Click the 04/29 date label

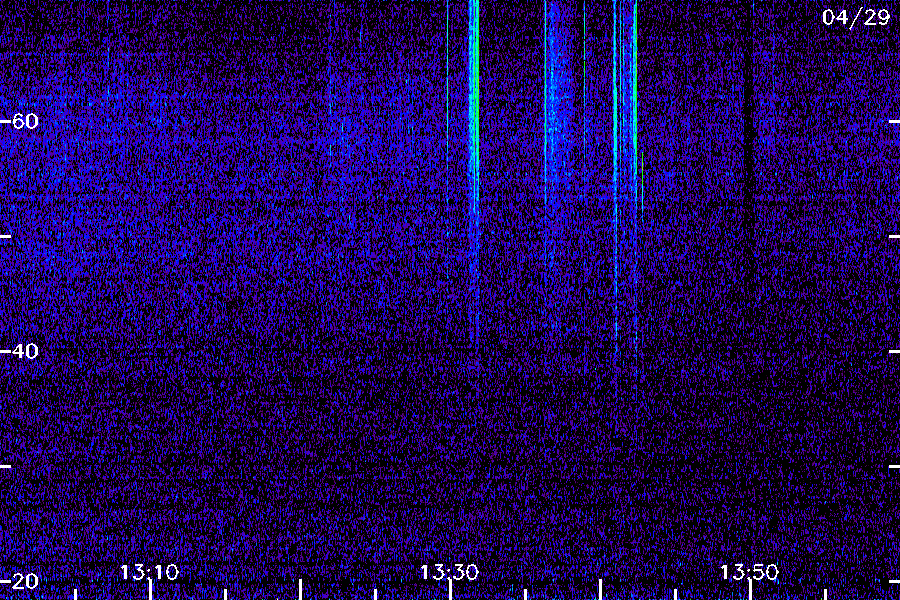click(856, 17)
